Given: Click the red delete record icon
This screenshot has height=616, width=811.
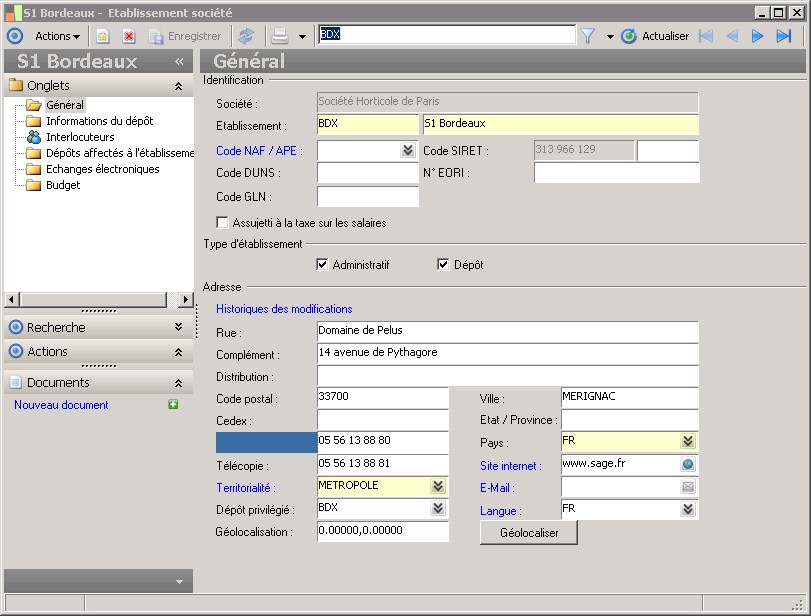Looking at the screenshot, I should tap(129, 36).
